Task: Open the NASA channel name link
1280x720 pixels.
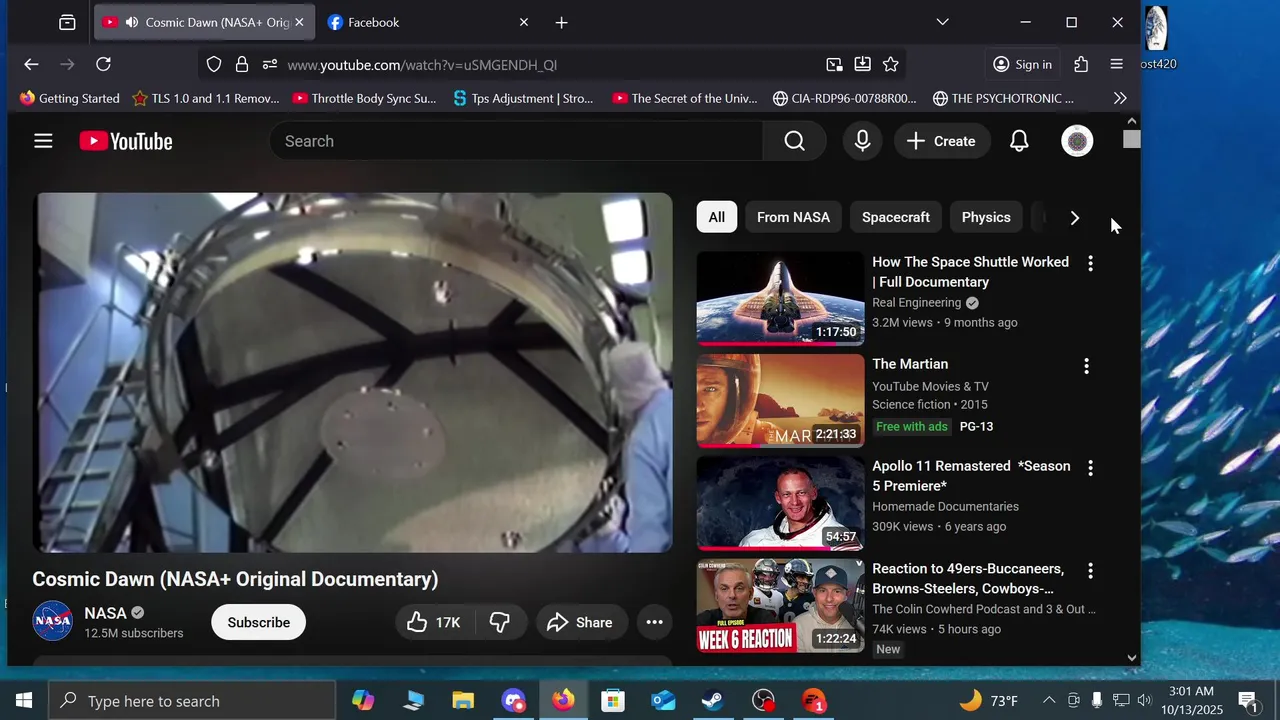Action: pos(105,613)
